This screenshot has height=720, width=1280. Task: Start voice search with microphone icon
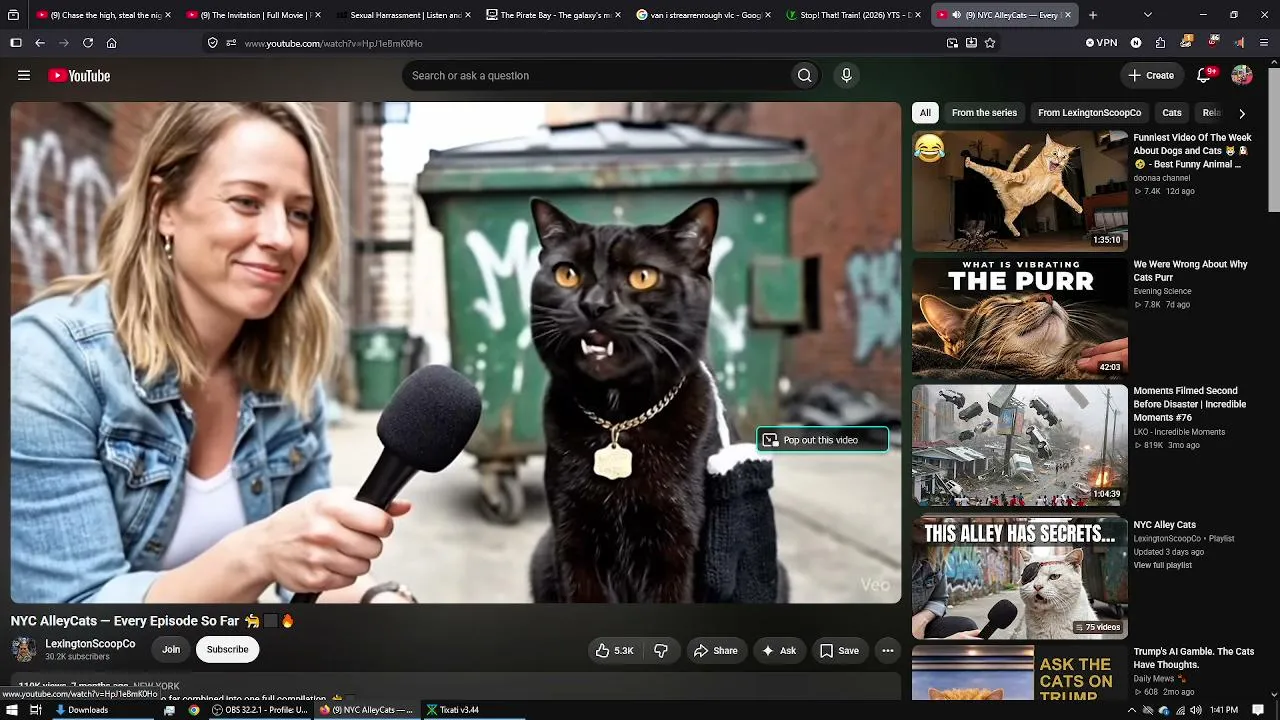[846, 76]
